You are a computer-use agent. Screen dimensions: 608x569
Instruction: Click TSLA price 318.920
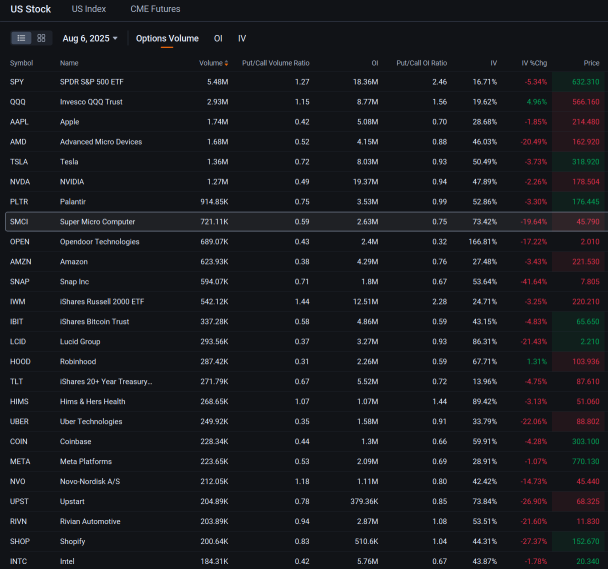586,162
